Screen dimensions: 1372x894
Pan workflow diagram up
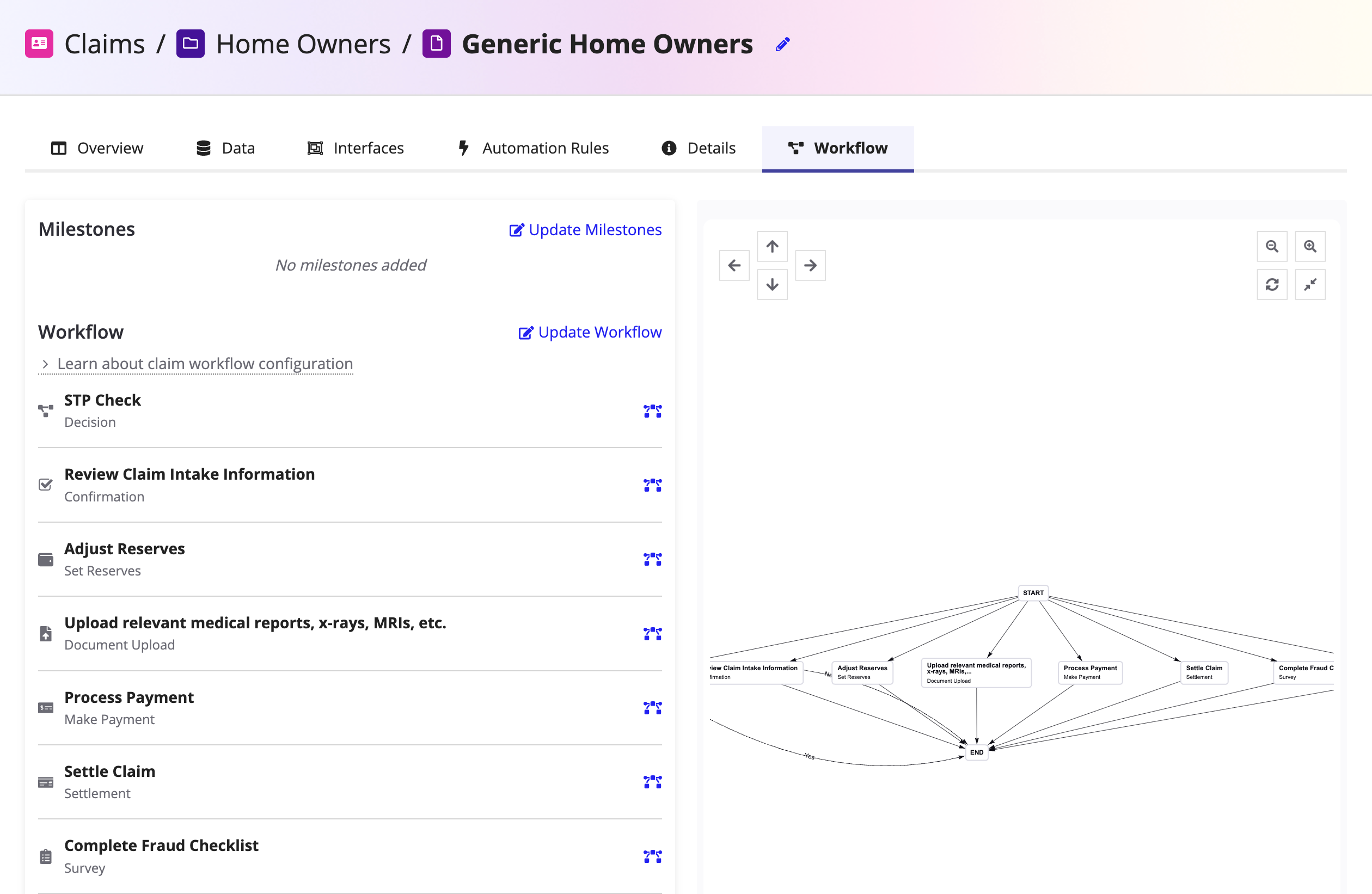(x=772, y=246)
